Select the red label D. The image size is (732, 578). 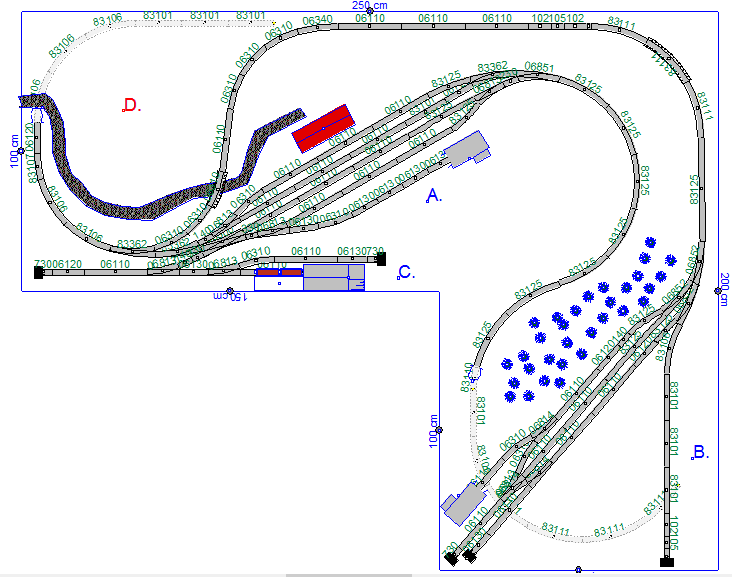pyautogui.click(x=131, y=106)
